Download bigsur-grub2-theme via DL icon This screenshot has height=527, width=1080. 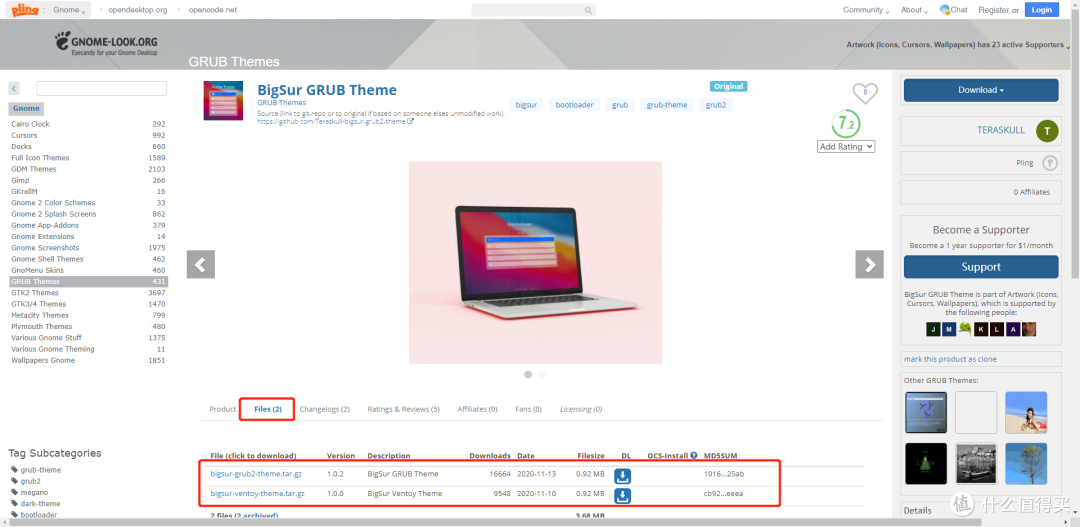coord(622,475)
